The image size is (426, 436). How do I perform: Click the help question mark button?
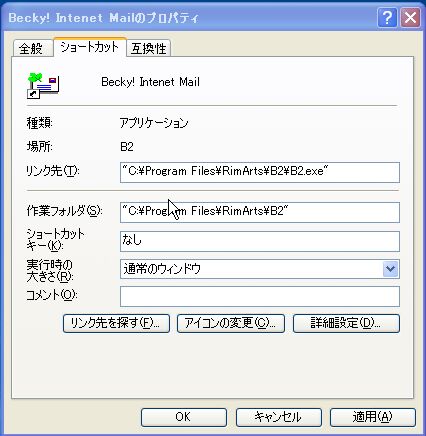pyautogui.click(x=387, y=17)
